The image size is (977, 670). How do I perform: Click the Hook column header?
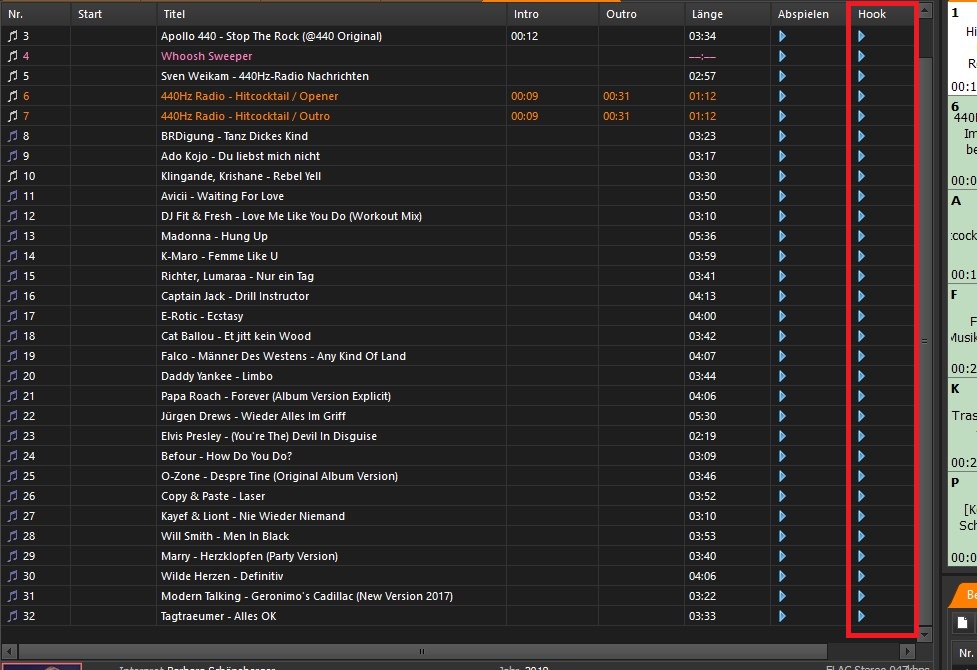click(882, 14)
